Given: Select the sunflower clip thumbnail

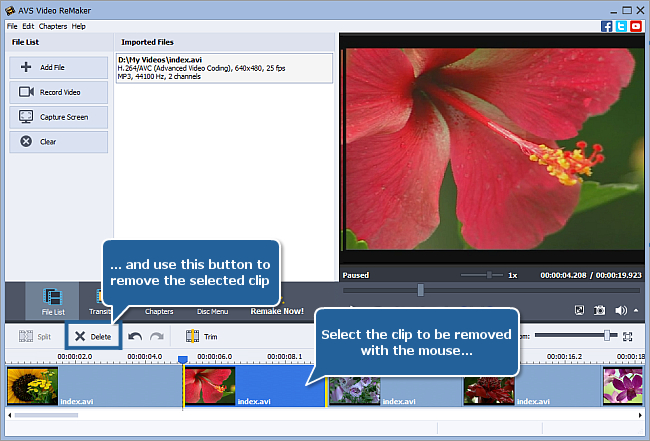Looking at the screenshot, I should click(32, 386).
